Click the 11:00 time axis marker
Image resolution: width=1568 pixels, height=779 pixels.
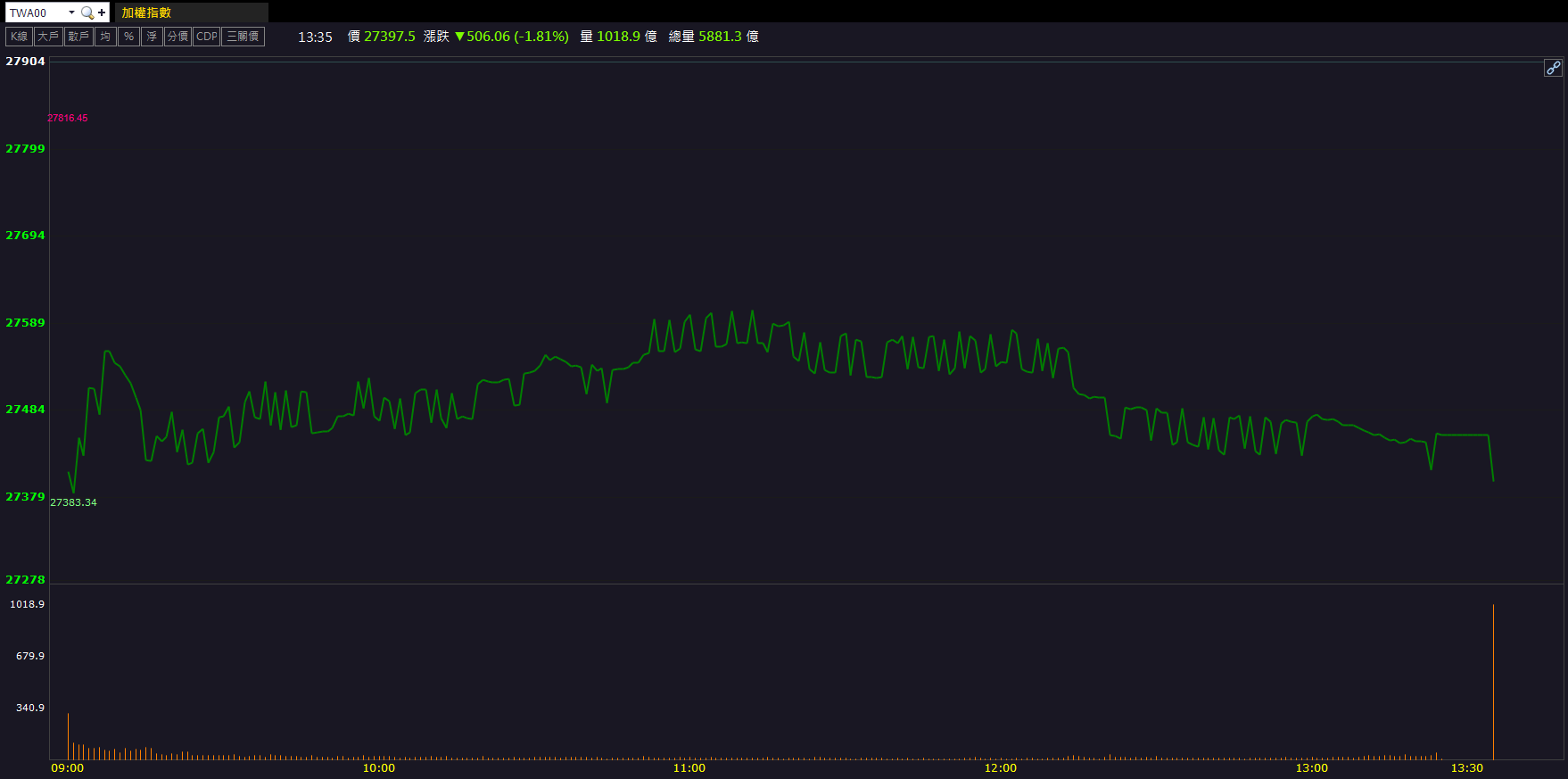tap(689, 768)
